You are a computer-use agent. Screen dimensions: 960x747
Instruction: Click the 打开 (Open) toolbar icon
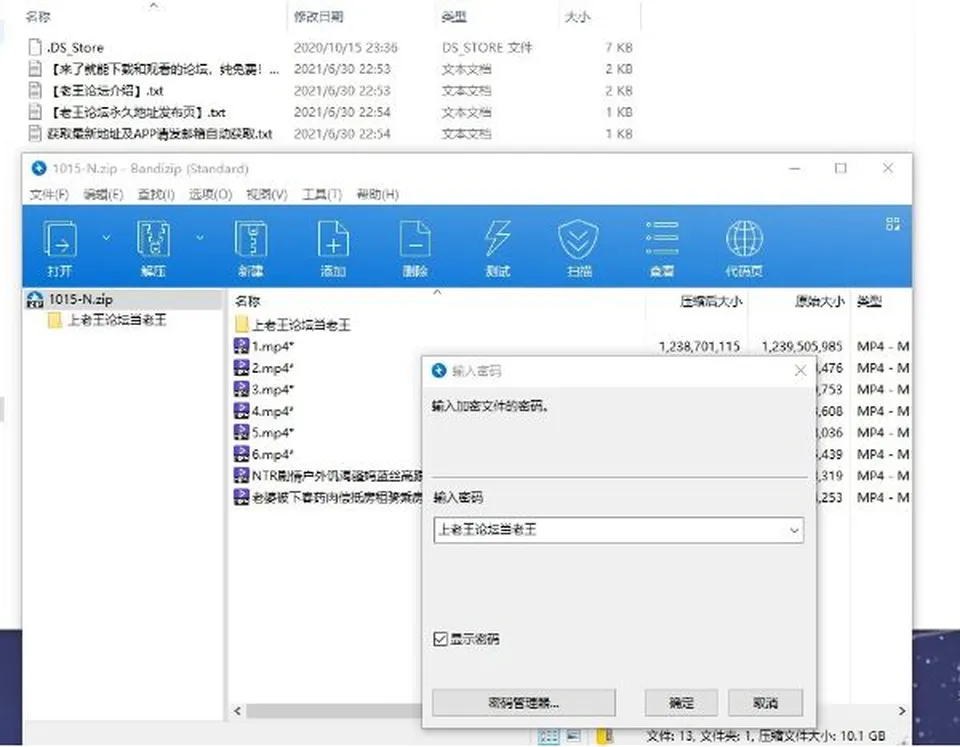(x=60, y=239)
